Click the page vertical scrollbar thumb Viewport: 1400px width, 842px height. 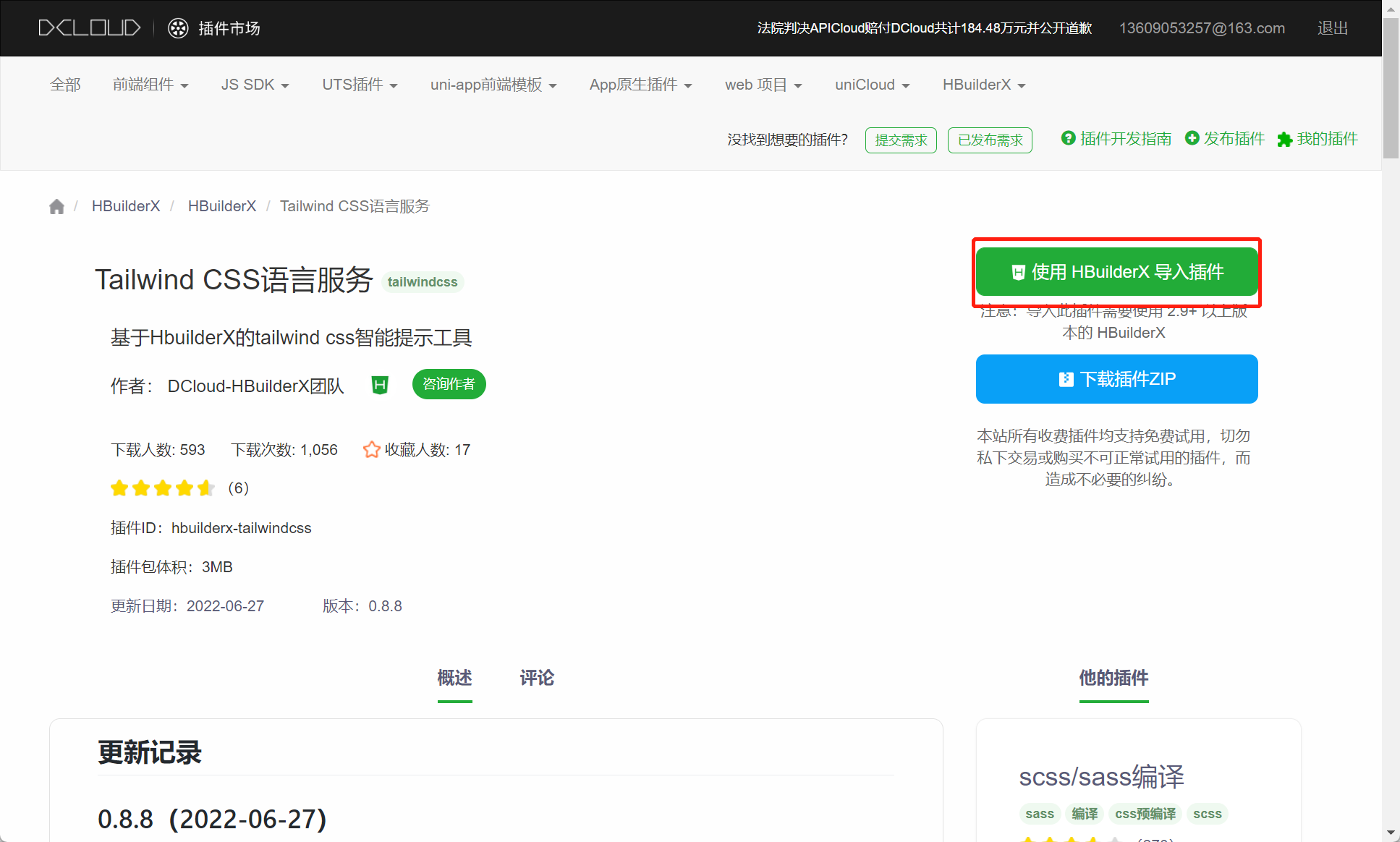(x=1391, y=87)
